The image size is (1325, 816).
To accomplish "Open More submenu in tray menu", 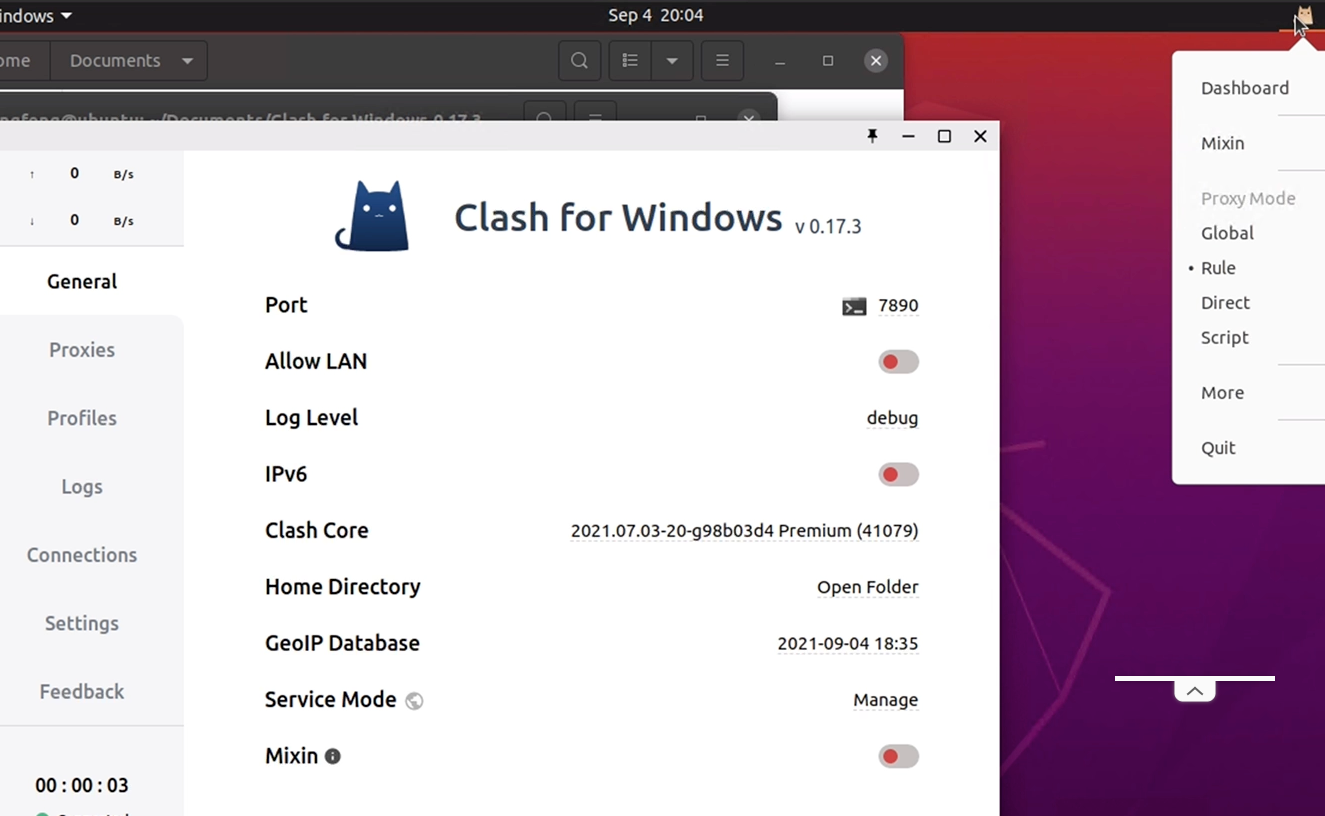I will click(1222, 393).
